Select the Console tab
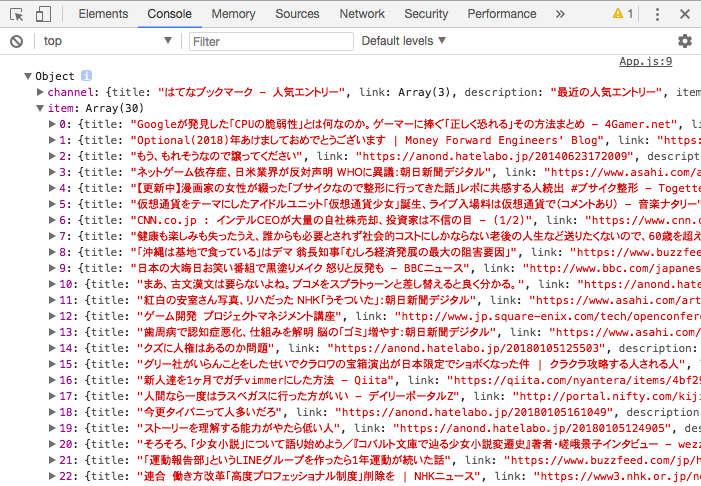The height and width of the screenshot is (486, 701). (169, 14)
